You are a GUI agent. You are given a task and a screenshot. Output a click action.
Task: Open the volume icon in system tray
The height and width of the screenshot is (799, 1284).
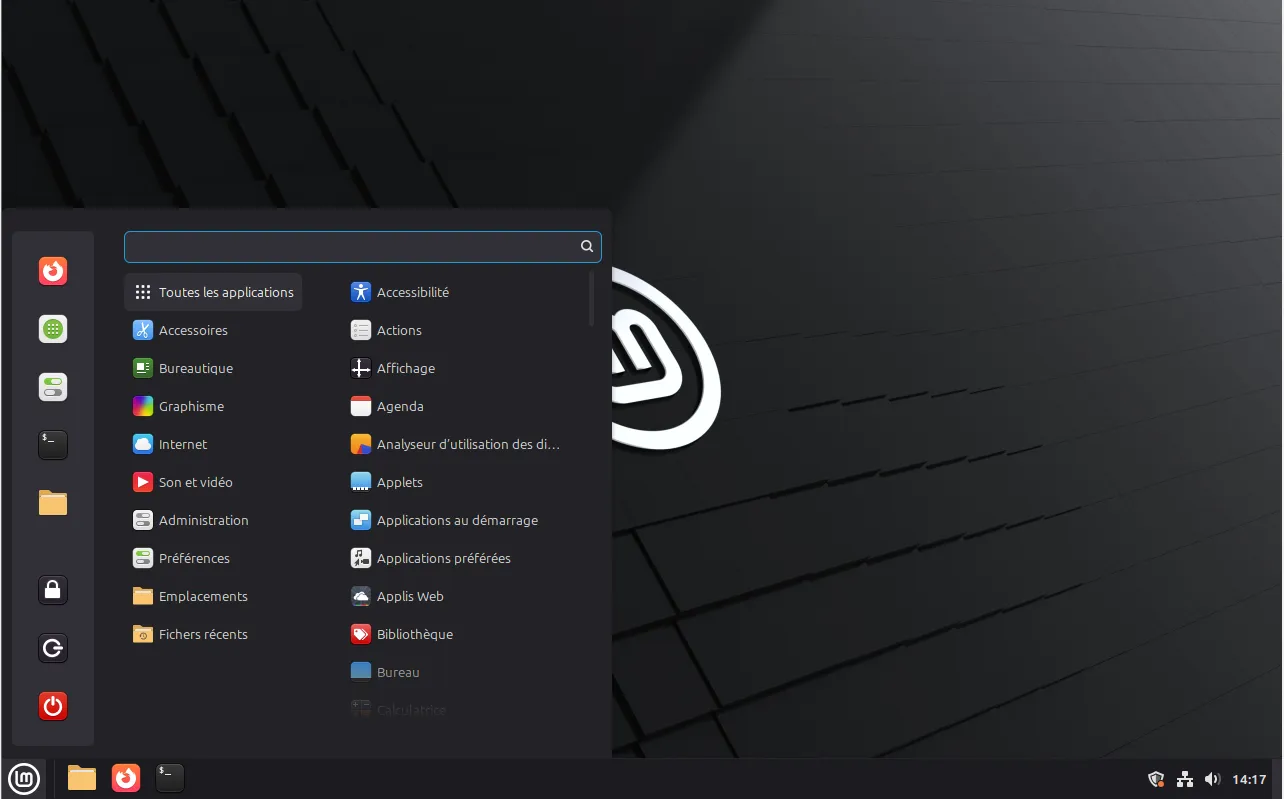tap(1213, 779)
